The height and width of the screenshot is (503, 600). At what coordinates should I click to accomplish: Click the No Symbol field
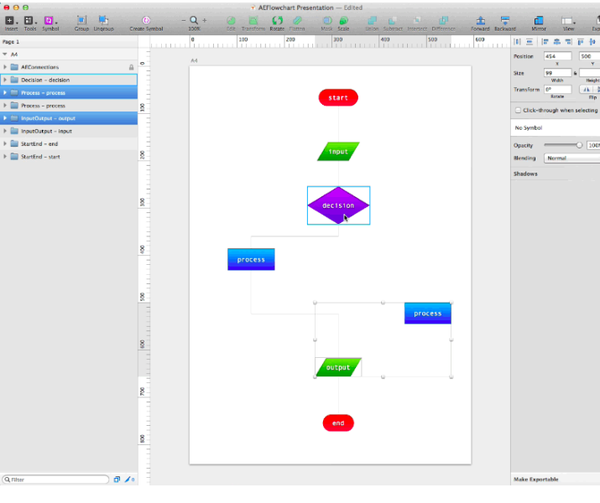(x=555, y=128)
